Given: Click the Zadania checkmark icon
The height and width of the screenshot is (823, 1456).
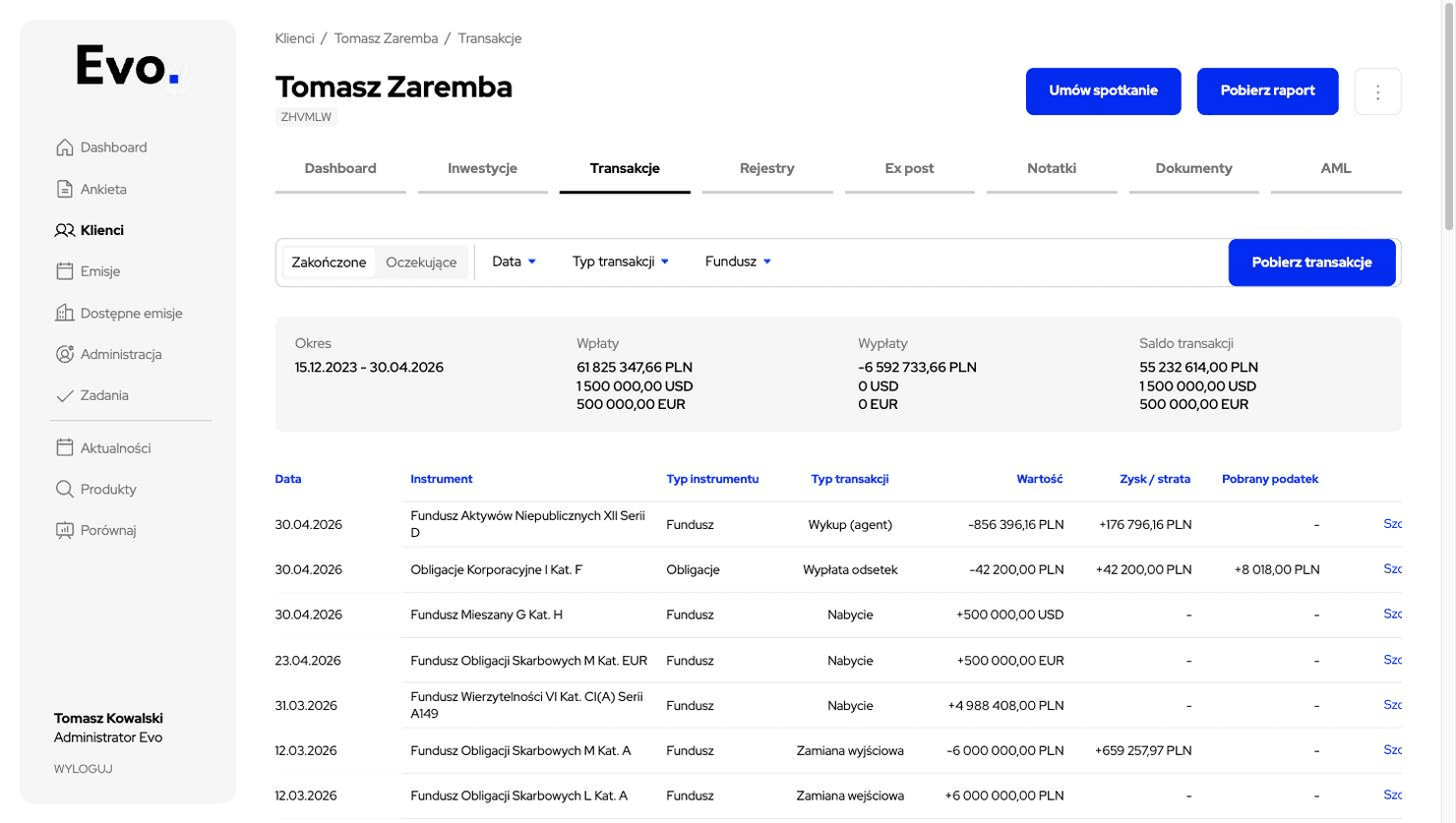Looking at the screenshot, I should click(65, 395).
